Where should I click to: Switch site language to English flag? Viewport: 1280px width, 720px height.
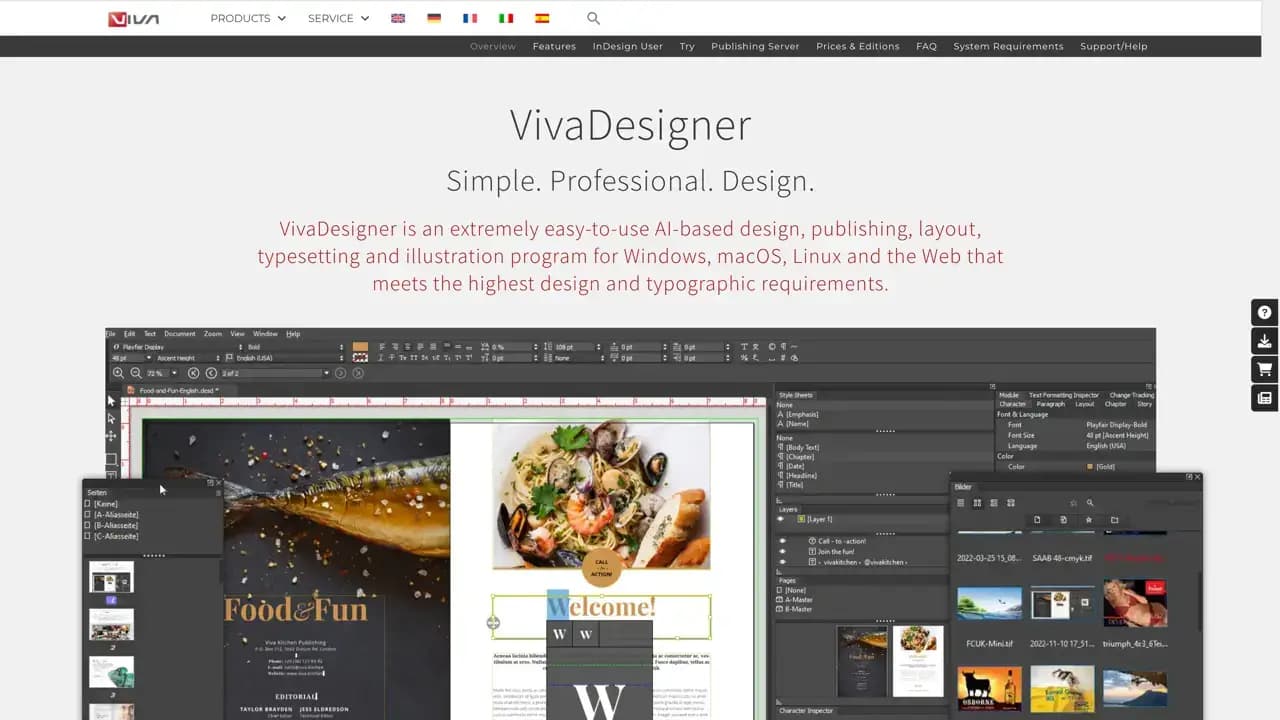pyautogui.click(x=398, y=18)
